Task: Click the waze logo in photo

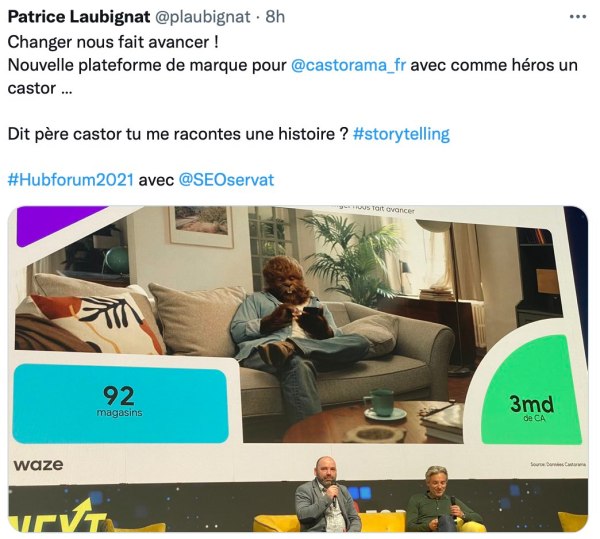Action: click(x=38, y=465)
